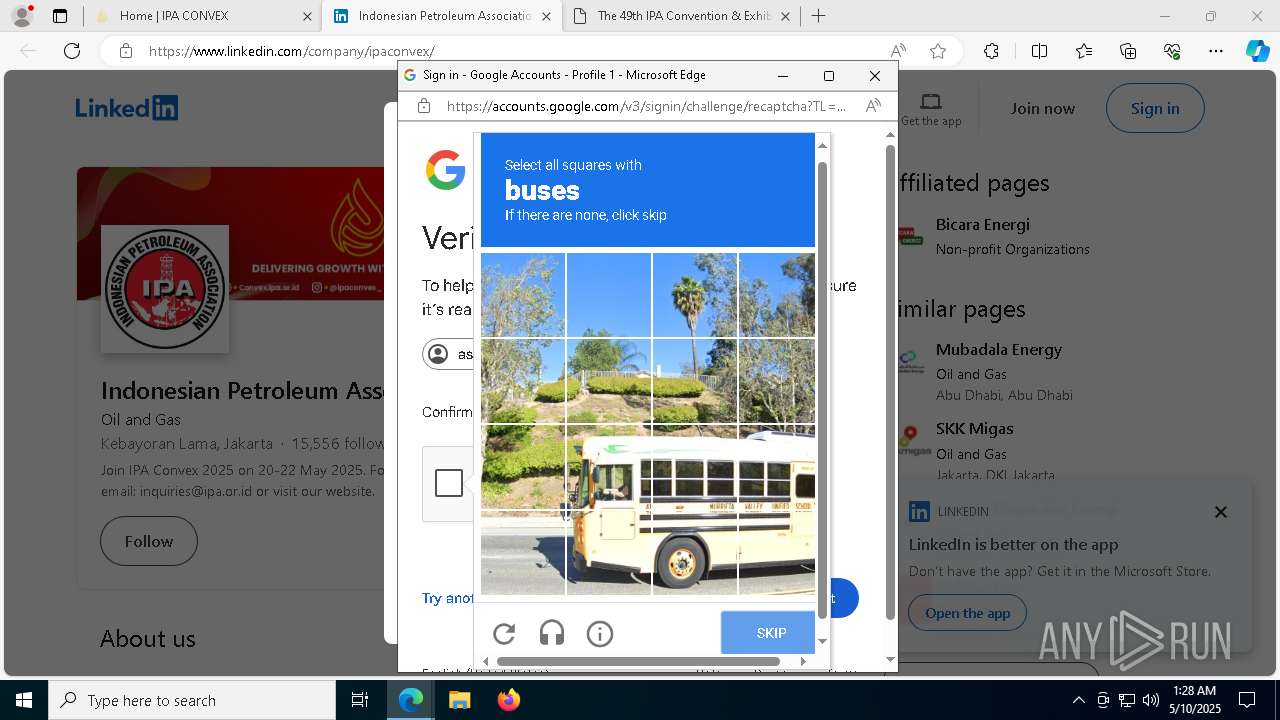1280x720 pixels.
Task: Add this page to favorites star
Action: click(x=938, y=51)
